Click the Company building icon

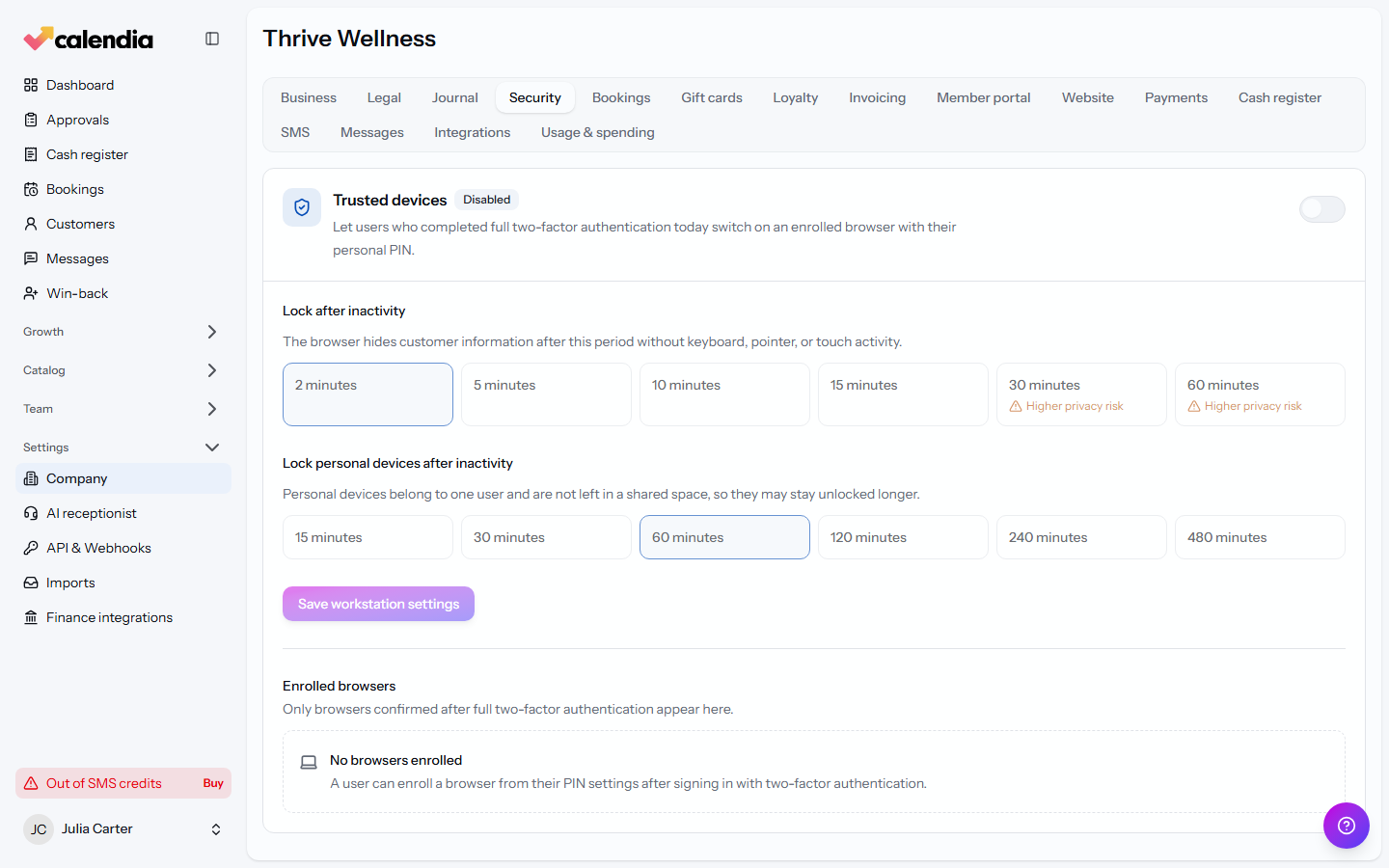coord(31,478)
